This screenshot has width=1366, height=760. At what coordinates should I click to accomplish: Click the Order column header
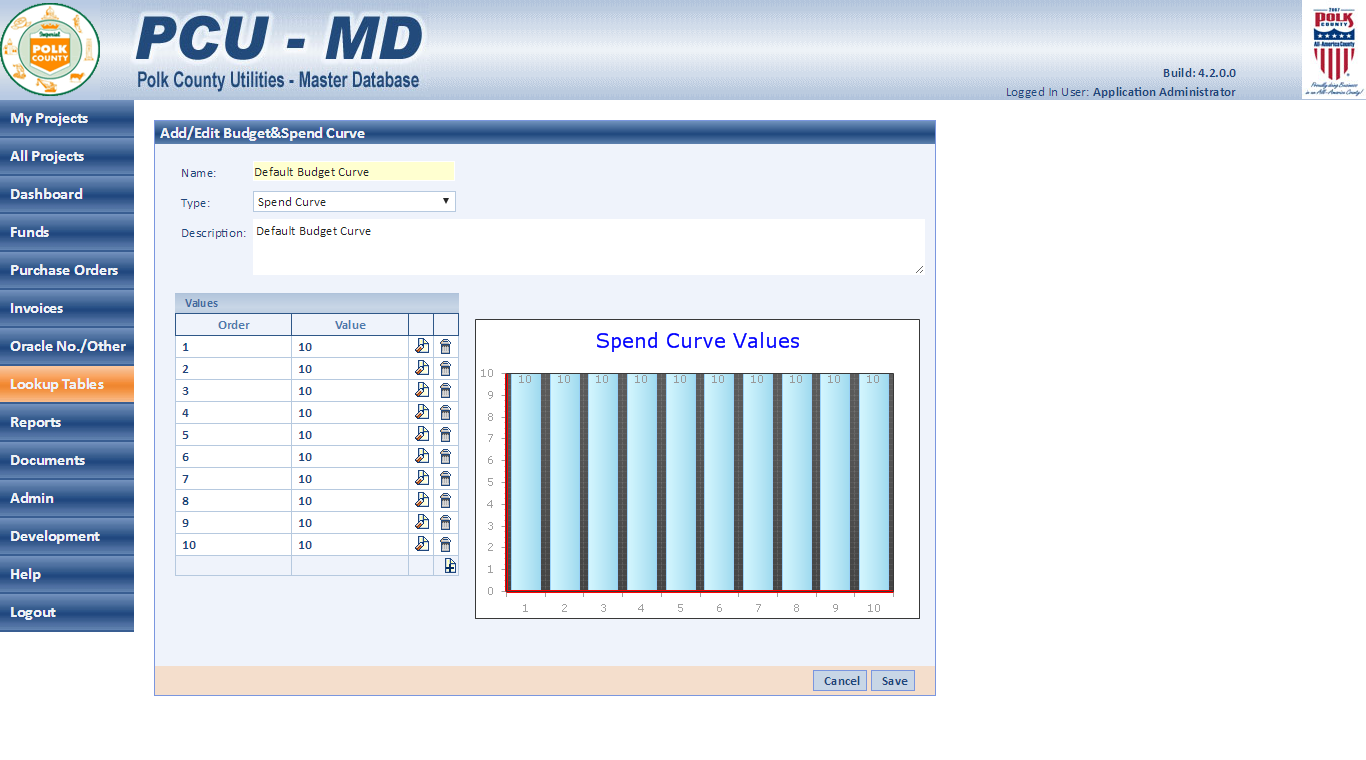[x=233, y=325]
